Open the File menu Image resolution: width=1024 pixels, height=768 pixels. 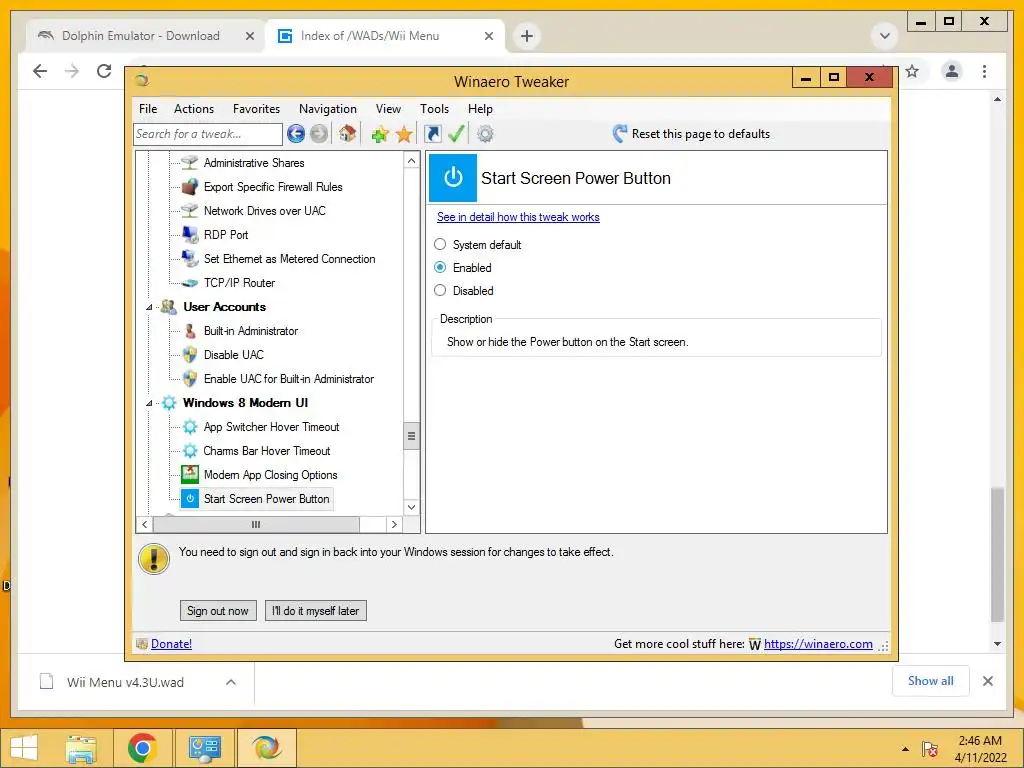148,109
